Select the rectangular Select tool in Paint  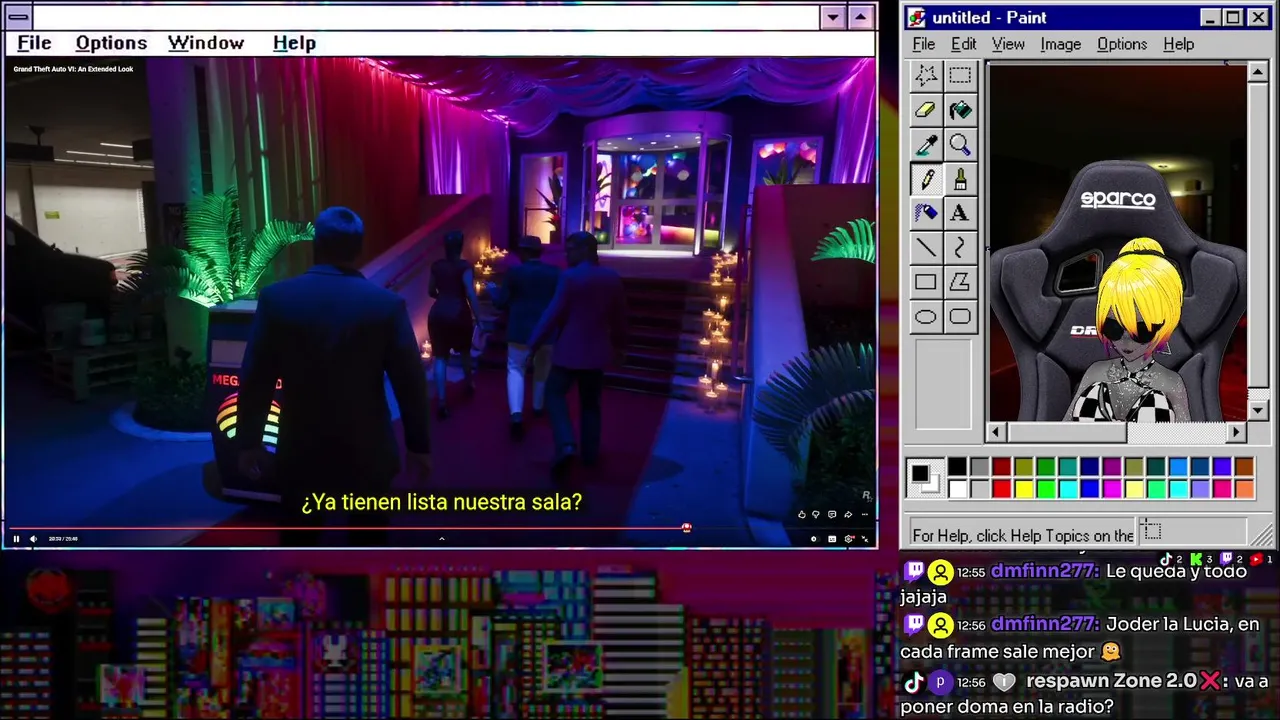(x=960, y=75)
